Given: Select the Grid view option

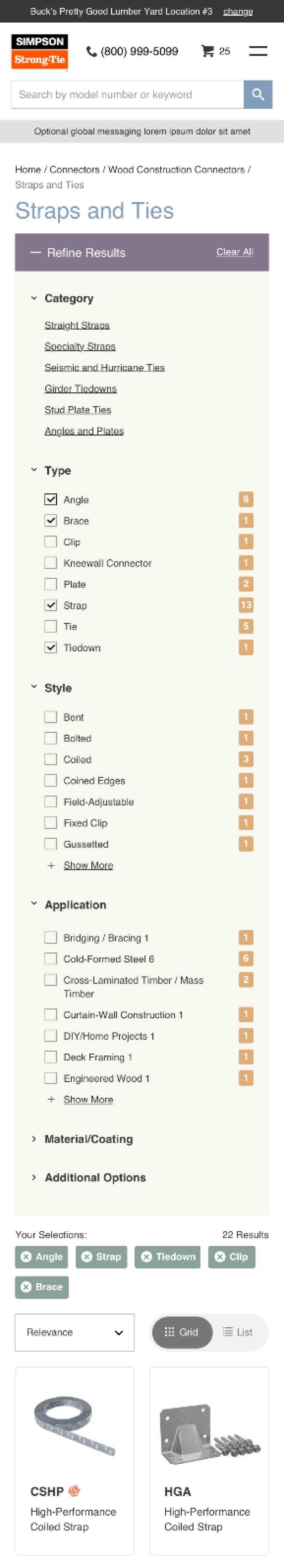Looking at the screenshot, I should point(182,1332).
